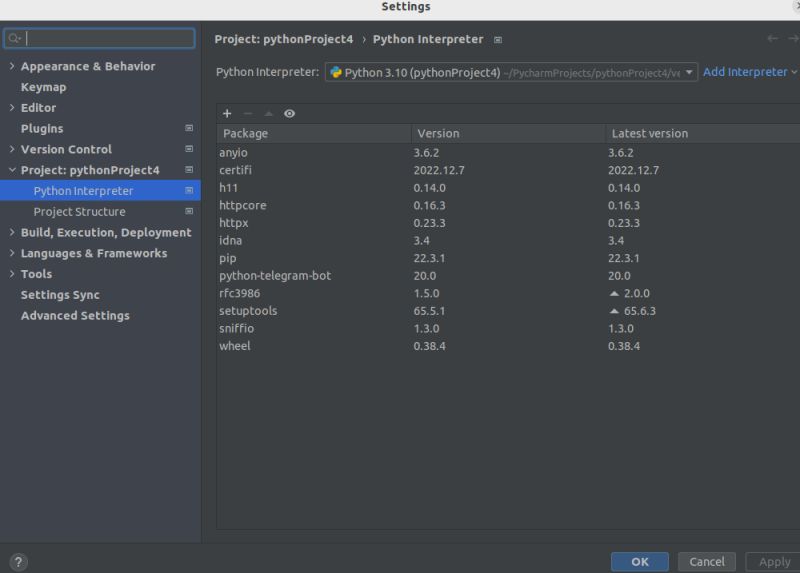Click the project-level icon beside Python Interpreter row
The image size is (800, 573).
(189, 190)
